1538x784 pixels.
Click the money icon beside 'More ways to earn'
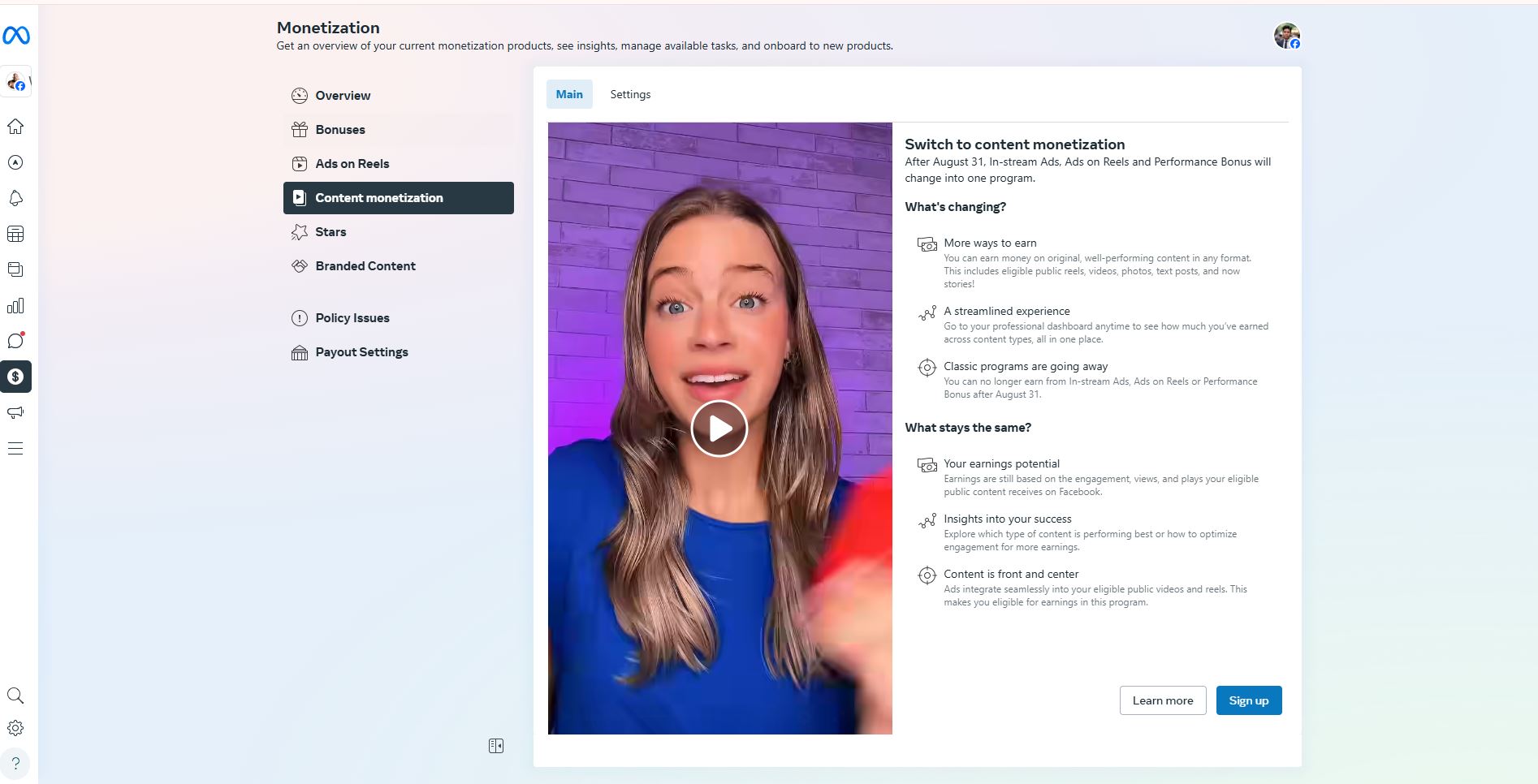point(927,244)
